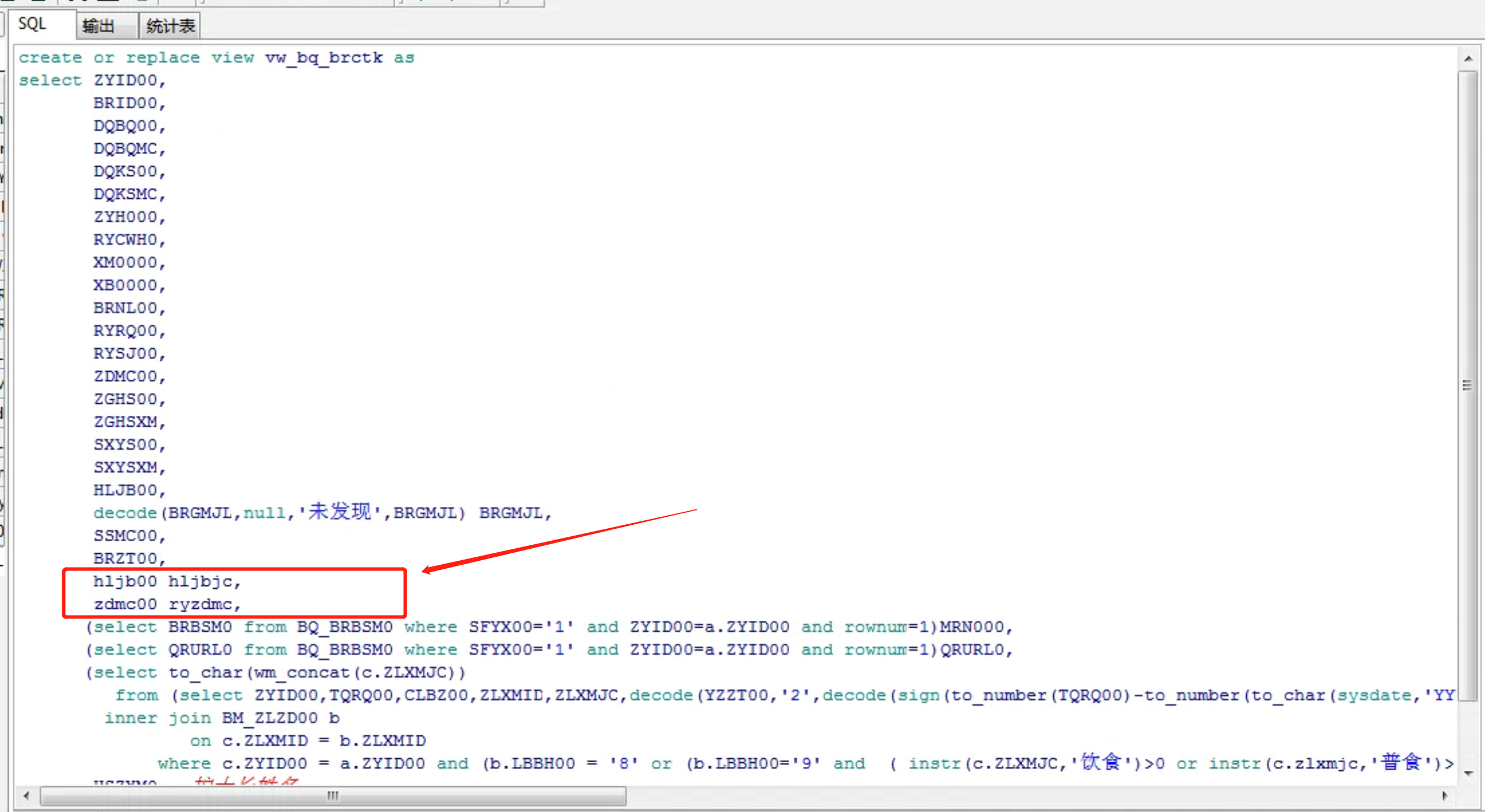Click the '未发现' string literal
Screen dimensions: 1485x812
(340, 512)
